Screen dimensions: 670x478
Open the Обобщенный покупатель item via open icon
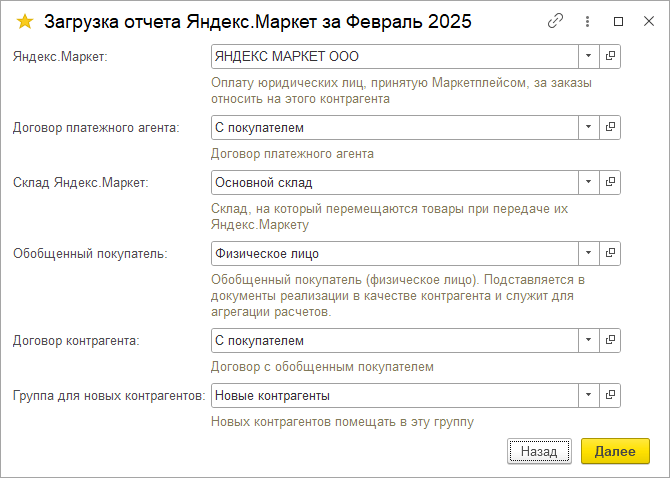[611, 253]
